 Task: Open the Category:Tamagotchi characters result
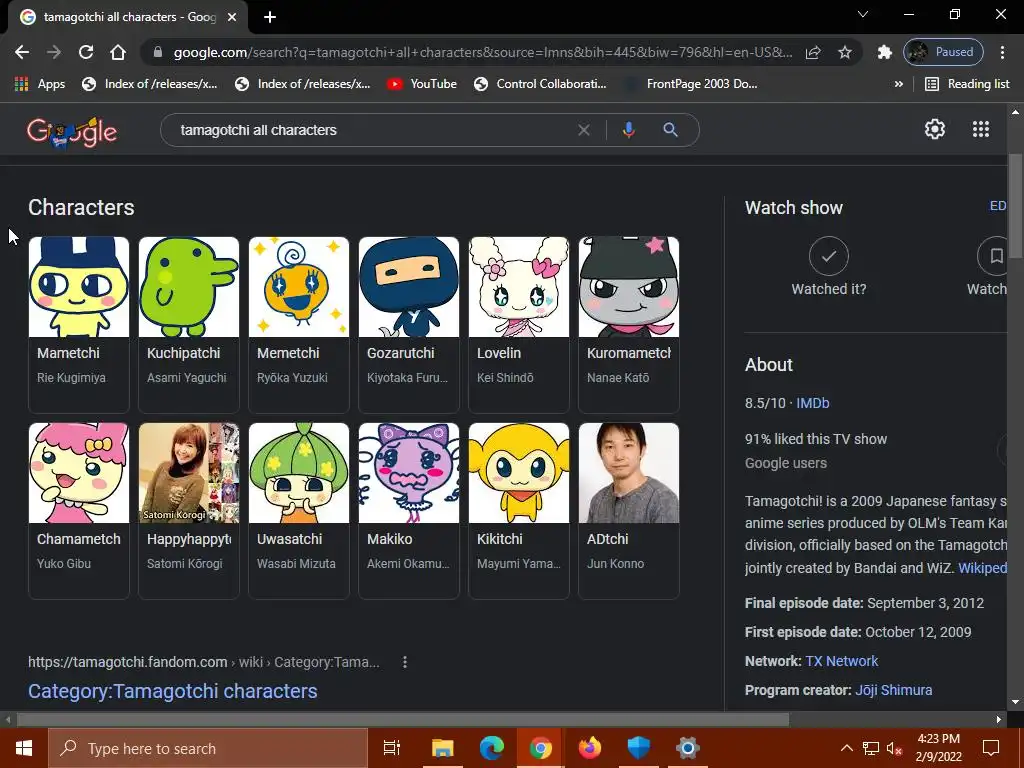tap(172, 691)
